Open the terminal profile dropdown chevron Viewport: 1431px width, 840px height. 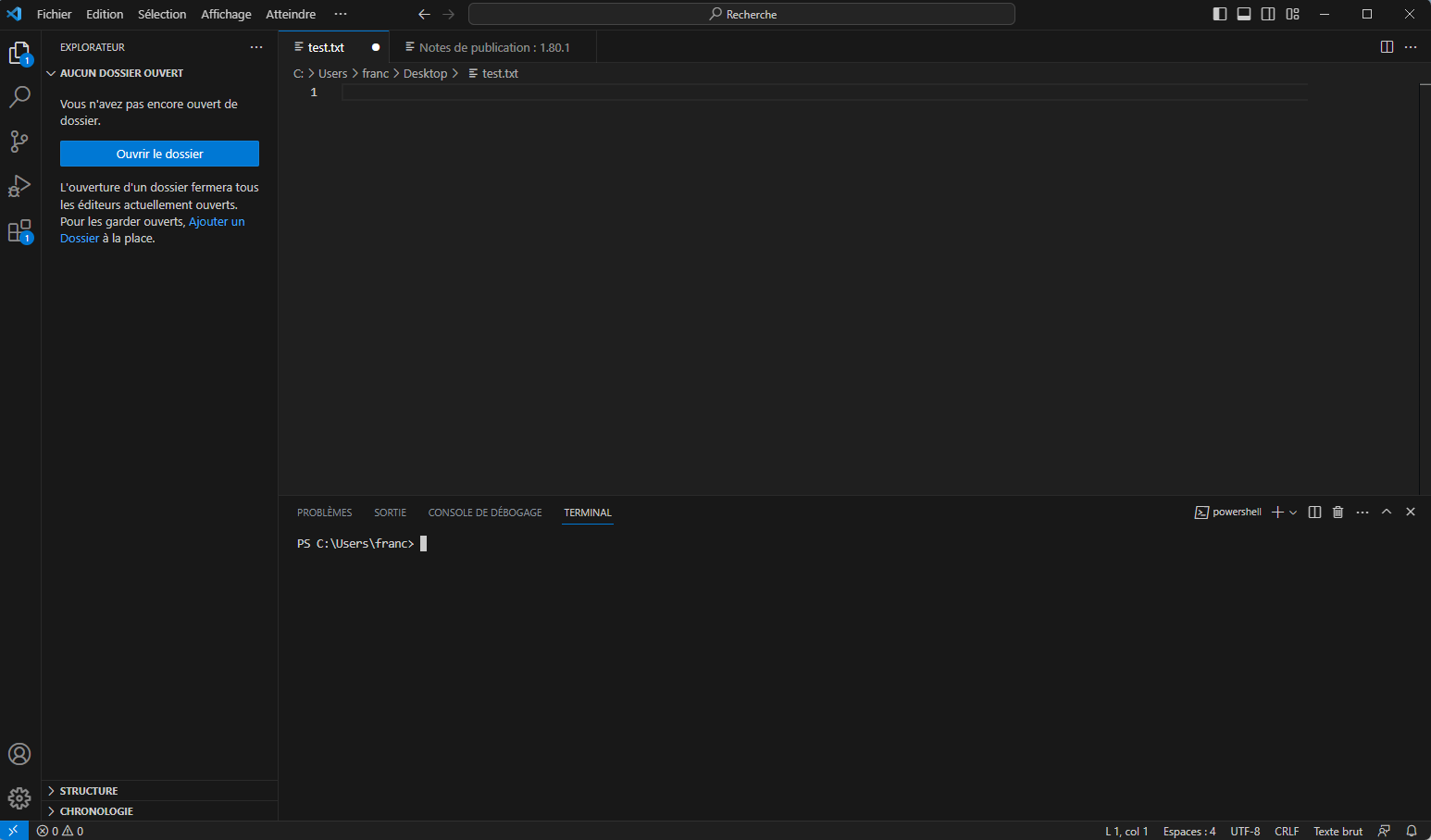(x=1294, y=512)
